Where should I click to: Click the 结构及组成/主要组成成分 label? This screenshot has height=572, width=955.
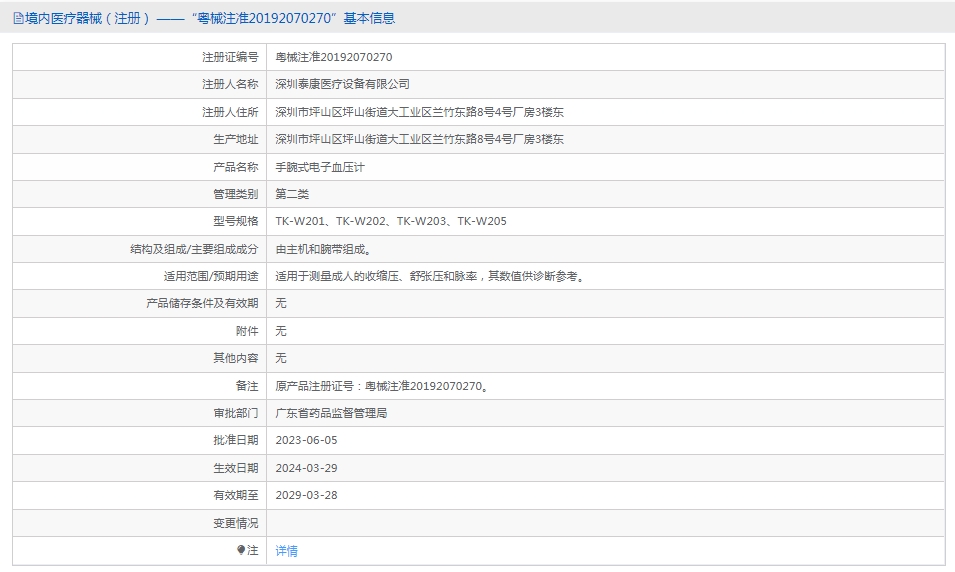coord(194,249)
